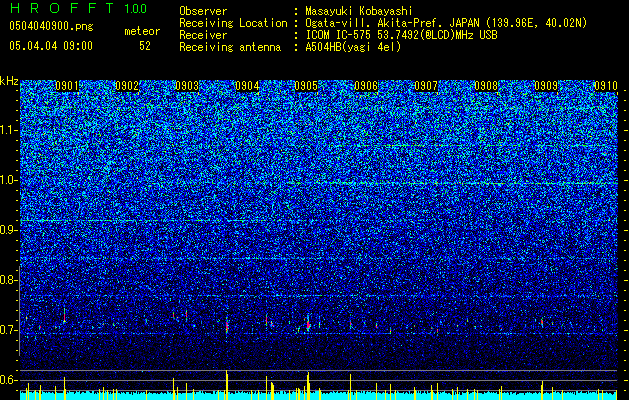
Task: Click the HROFFT 1.0.0 title text
Action: pos(79,8)
